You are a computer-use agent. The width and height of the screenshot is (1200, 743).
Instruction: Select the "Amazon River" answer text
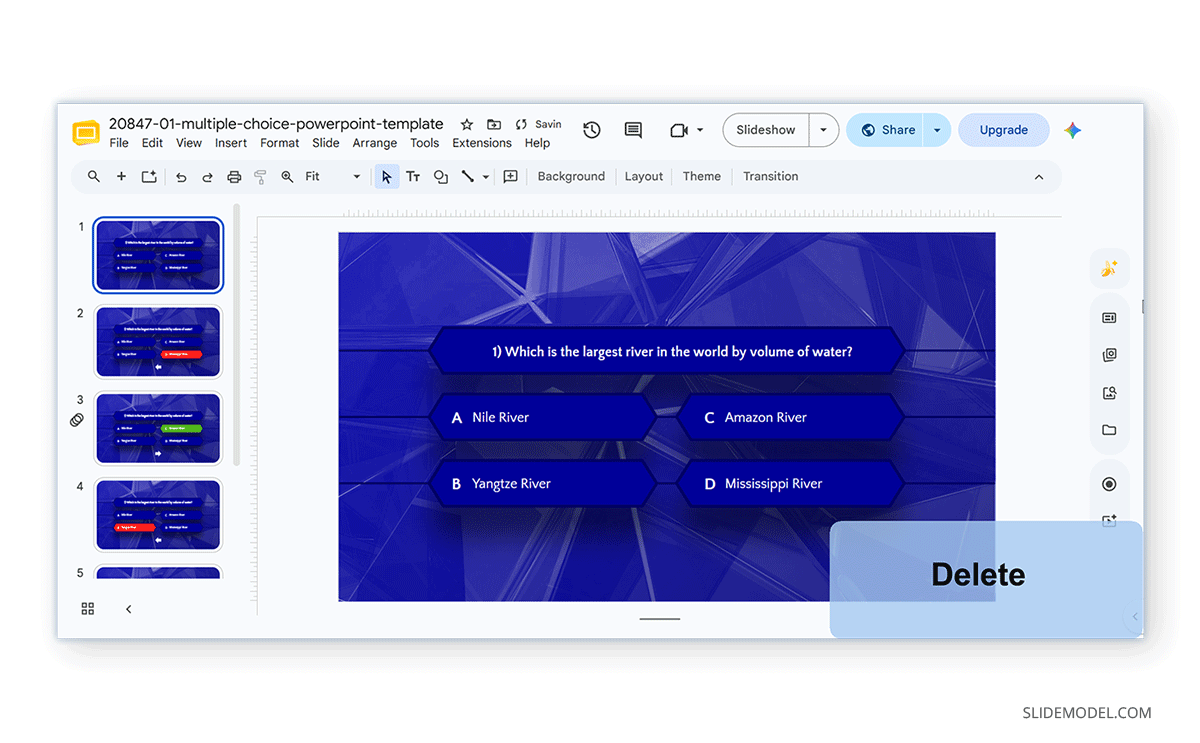pyautogui.click(x=765, y=417)
